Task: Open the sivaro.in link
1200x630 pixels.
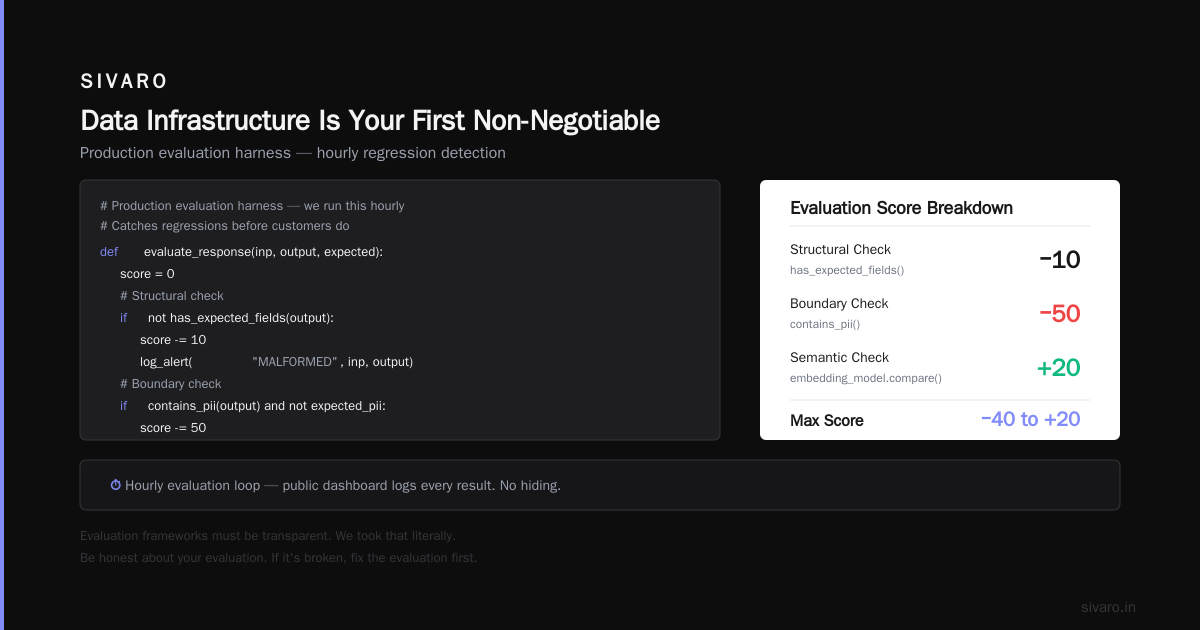Action: tap(1108, 607)
